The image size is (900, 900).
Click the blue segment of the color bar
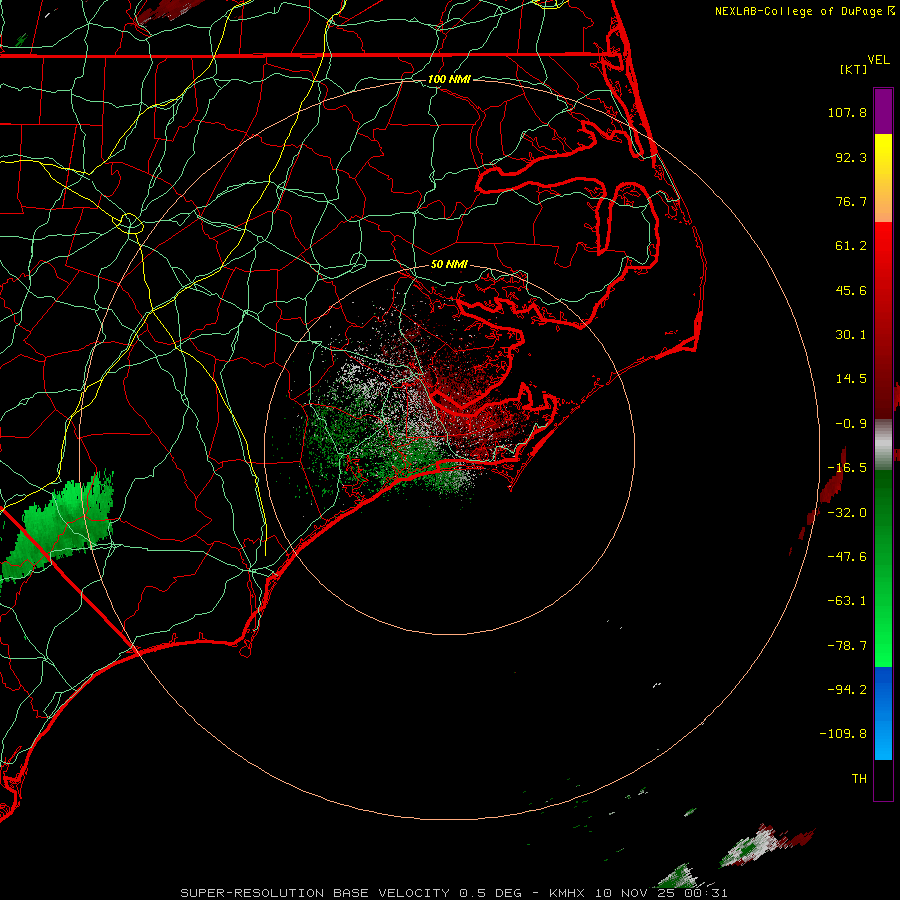883,713
